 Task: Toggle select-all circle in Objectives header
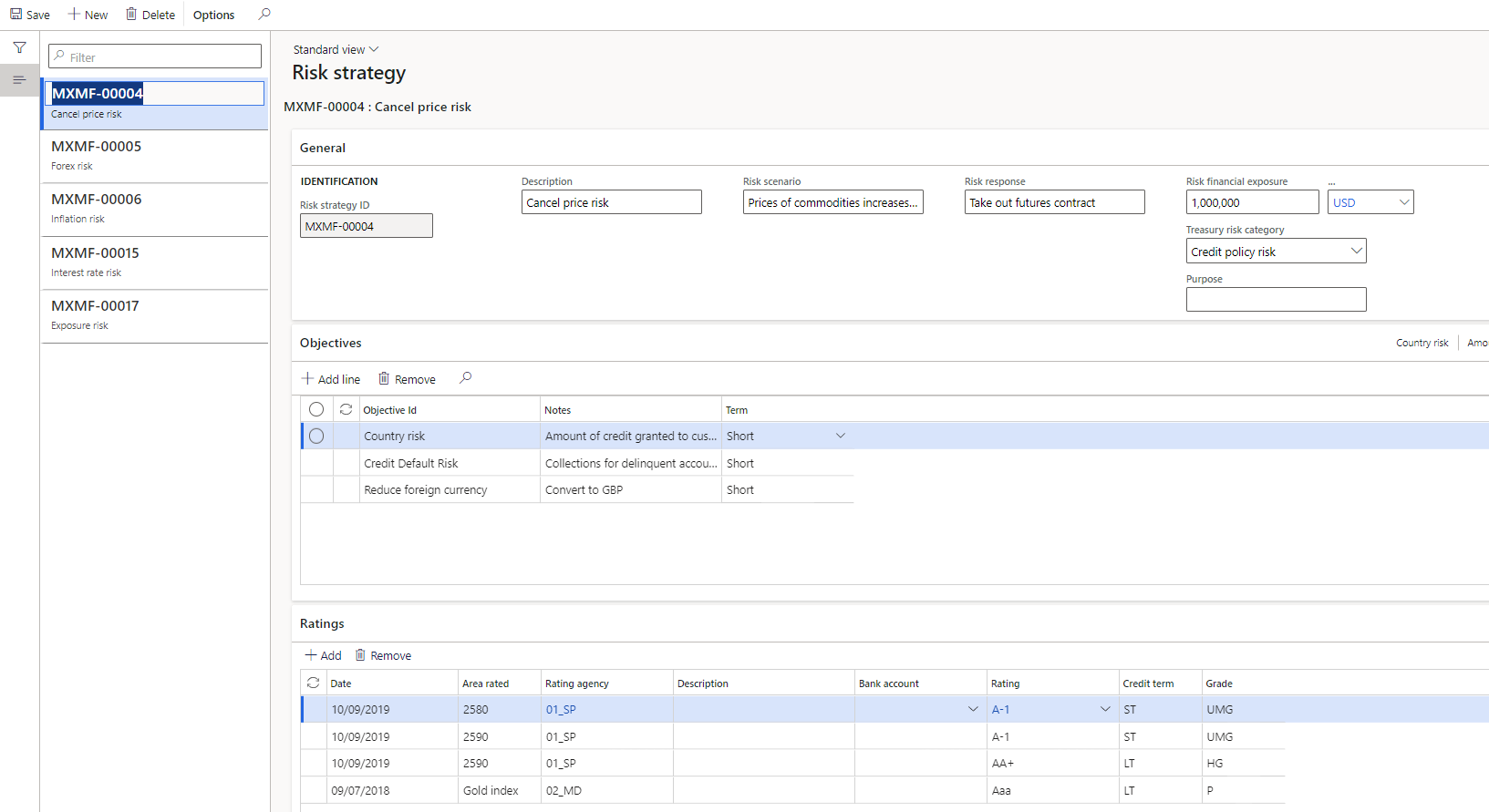(316, 410)
